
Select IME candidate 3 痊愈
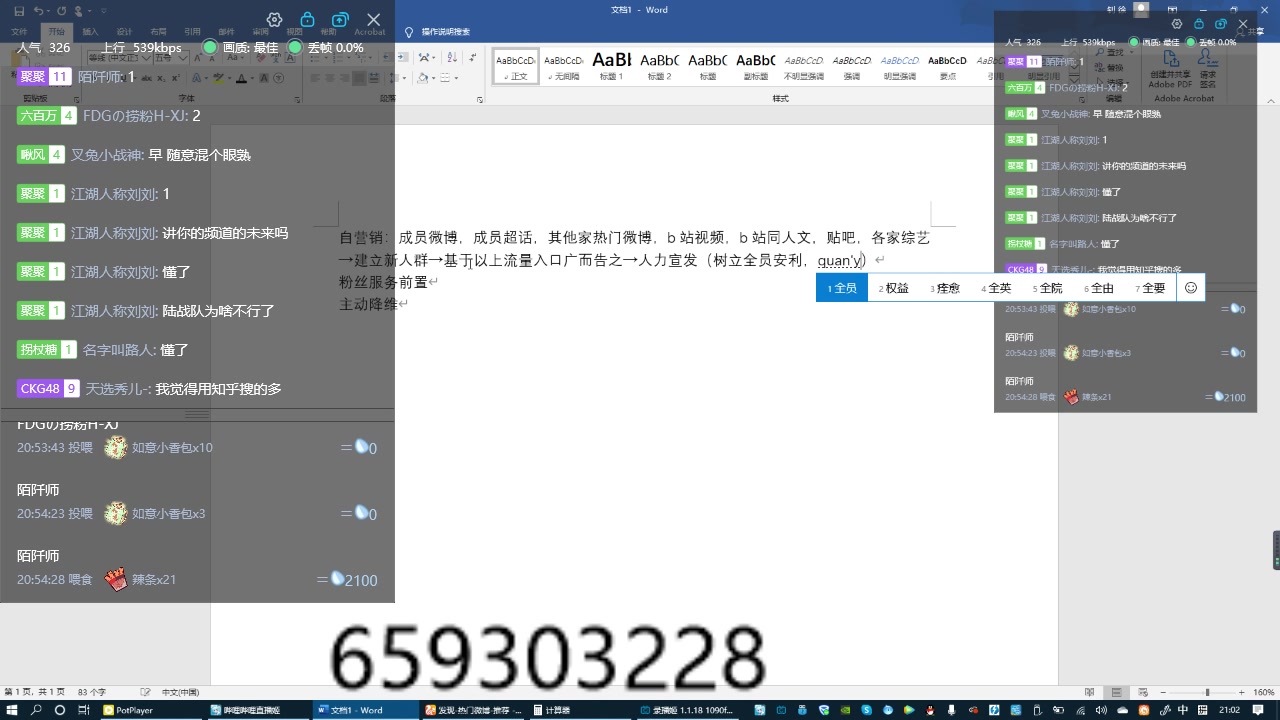click(x=945, y=288)
